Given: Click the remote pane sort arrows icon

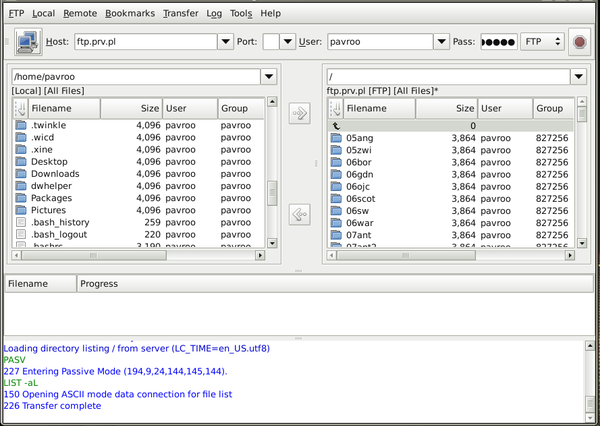Looking at the screenshot, I should (336, 108).
